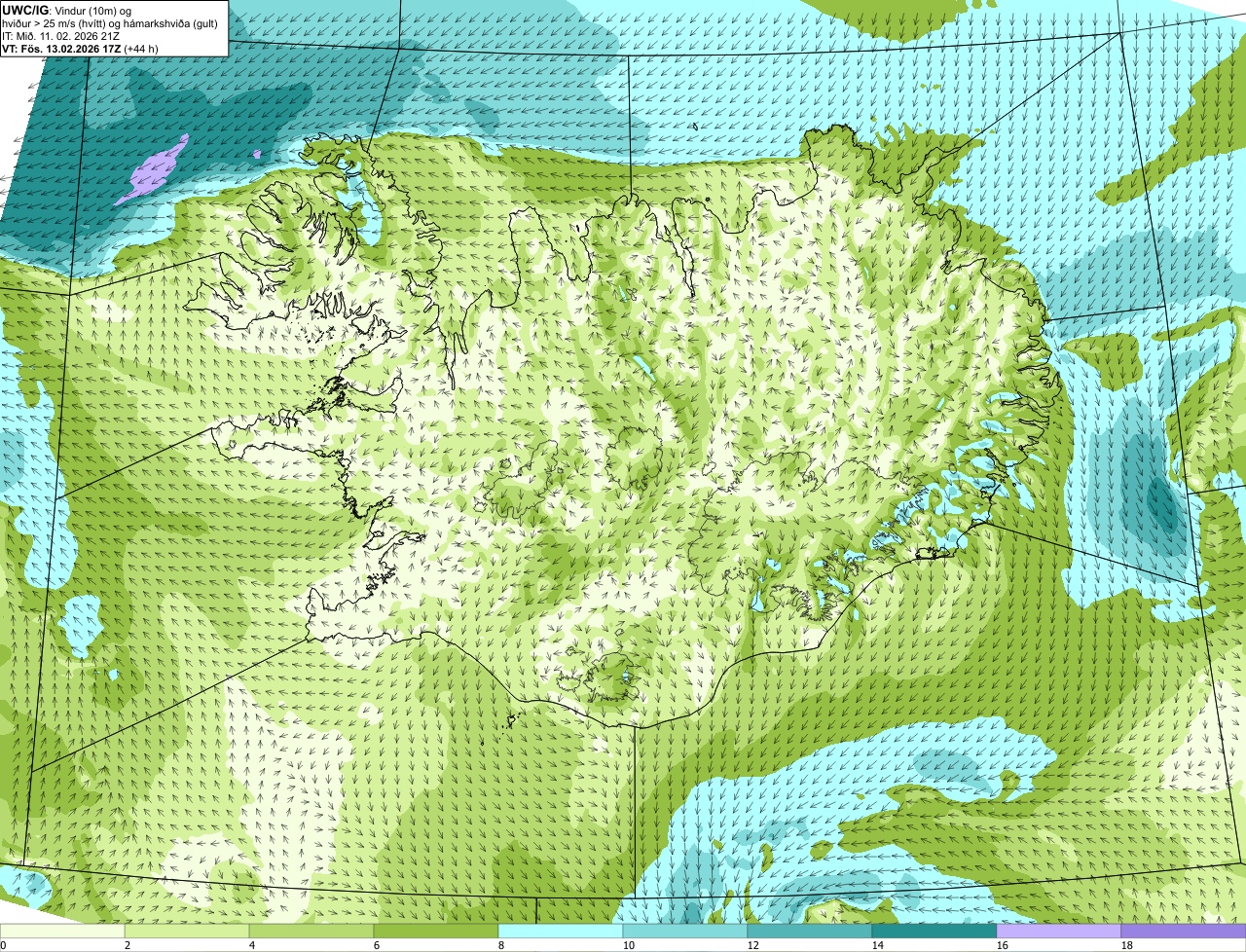Click the '18' label on the wind scale
Viewport: 1246px width, 952px height.
[x=1127, y=945]
